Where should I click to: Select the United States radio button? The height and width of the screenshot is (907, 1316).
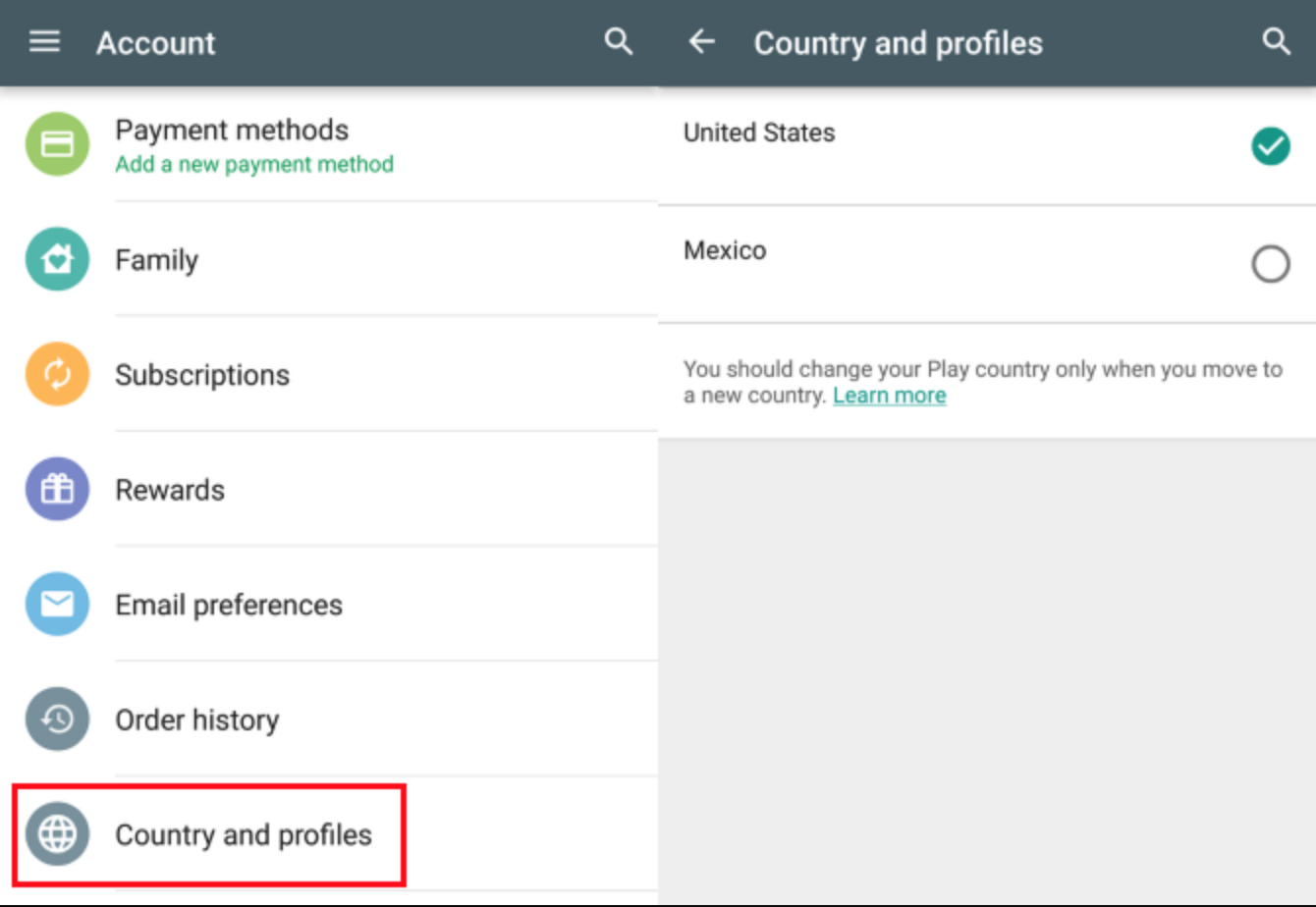pyautogui.click(x=1270, y=146)
